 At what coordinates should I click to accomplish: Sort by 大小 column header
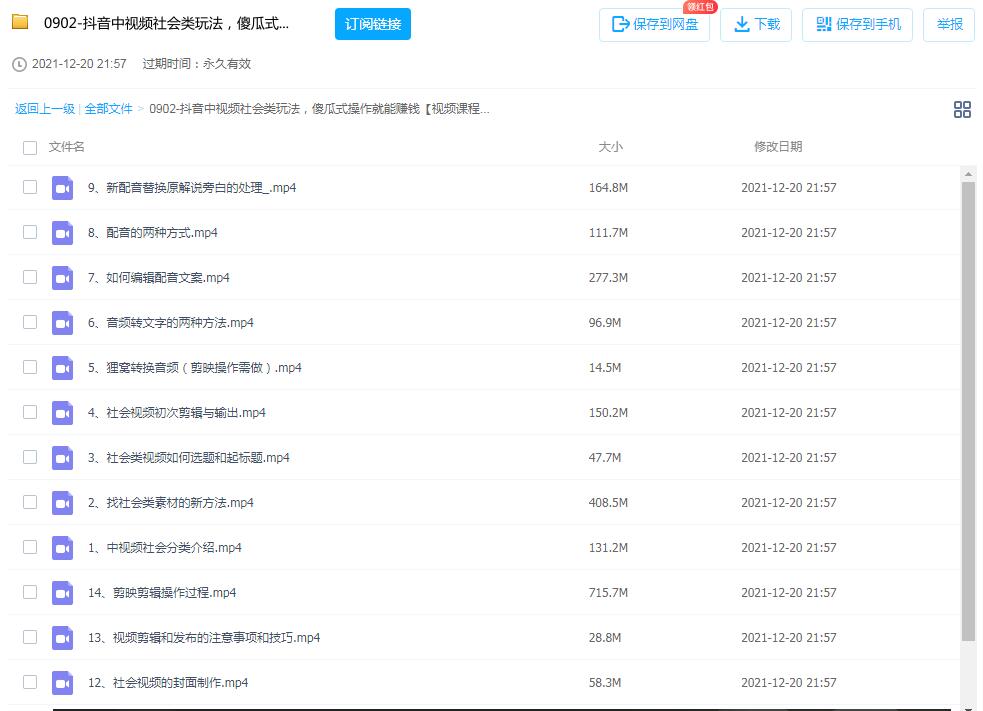[610, 147]
